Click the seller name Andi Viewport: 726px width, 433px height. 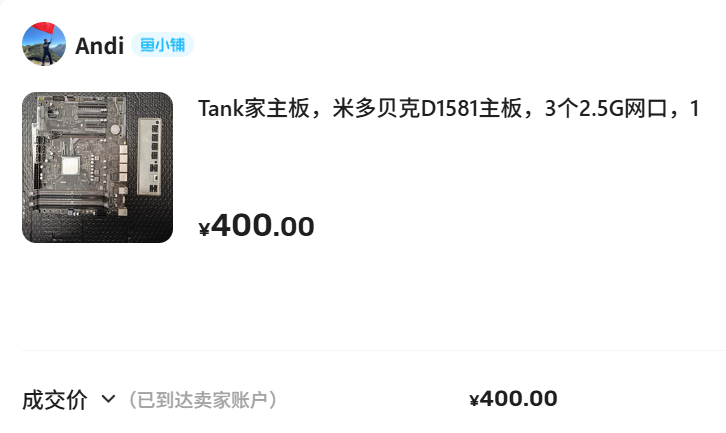point(100,46)
